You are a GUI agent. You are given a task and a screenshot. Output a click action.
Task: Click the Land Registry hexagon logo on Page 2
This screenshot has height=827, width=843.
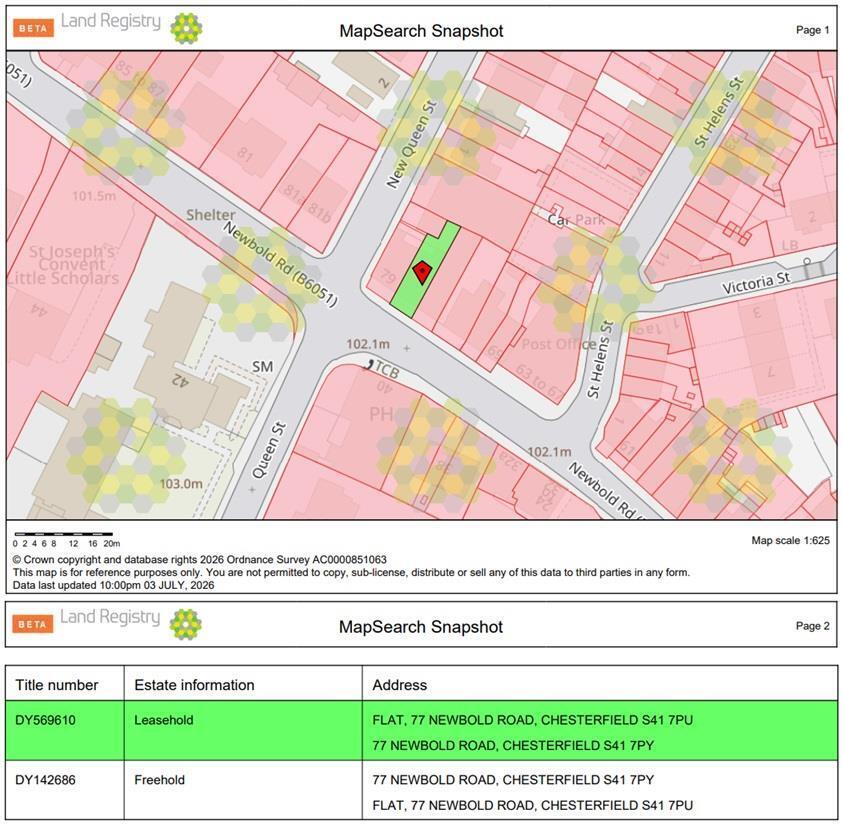tap(185, 624)
